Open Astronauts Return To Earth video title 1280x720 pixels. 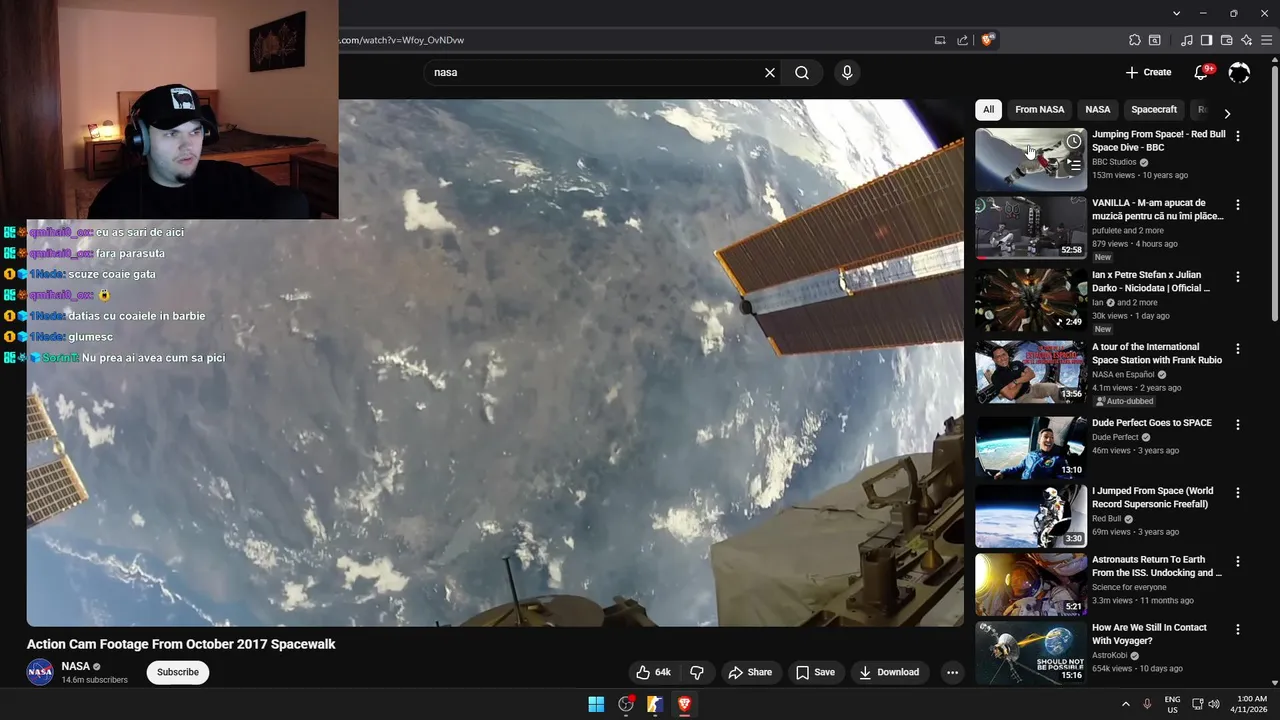1157,566
